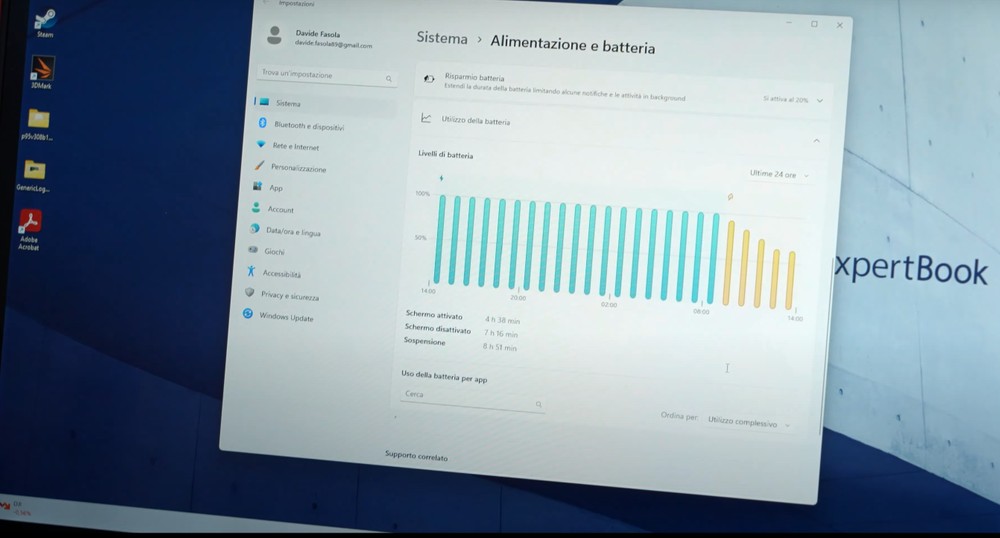Click the 'Sospensione' label

click(x=424, y=341)
